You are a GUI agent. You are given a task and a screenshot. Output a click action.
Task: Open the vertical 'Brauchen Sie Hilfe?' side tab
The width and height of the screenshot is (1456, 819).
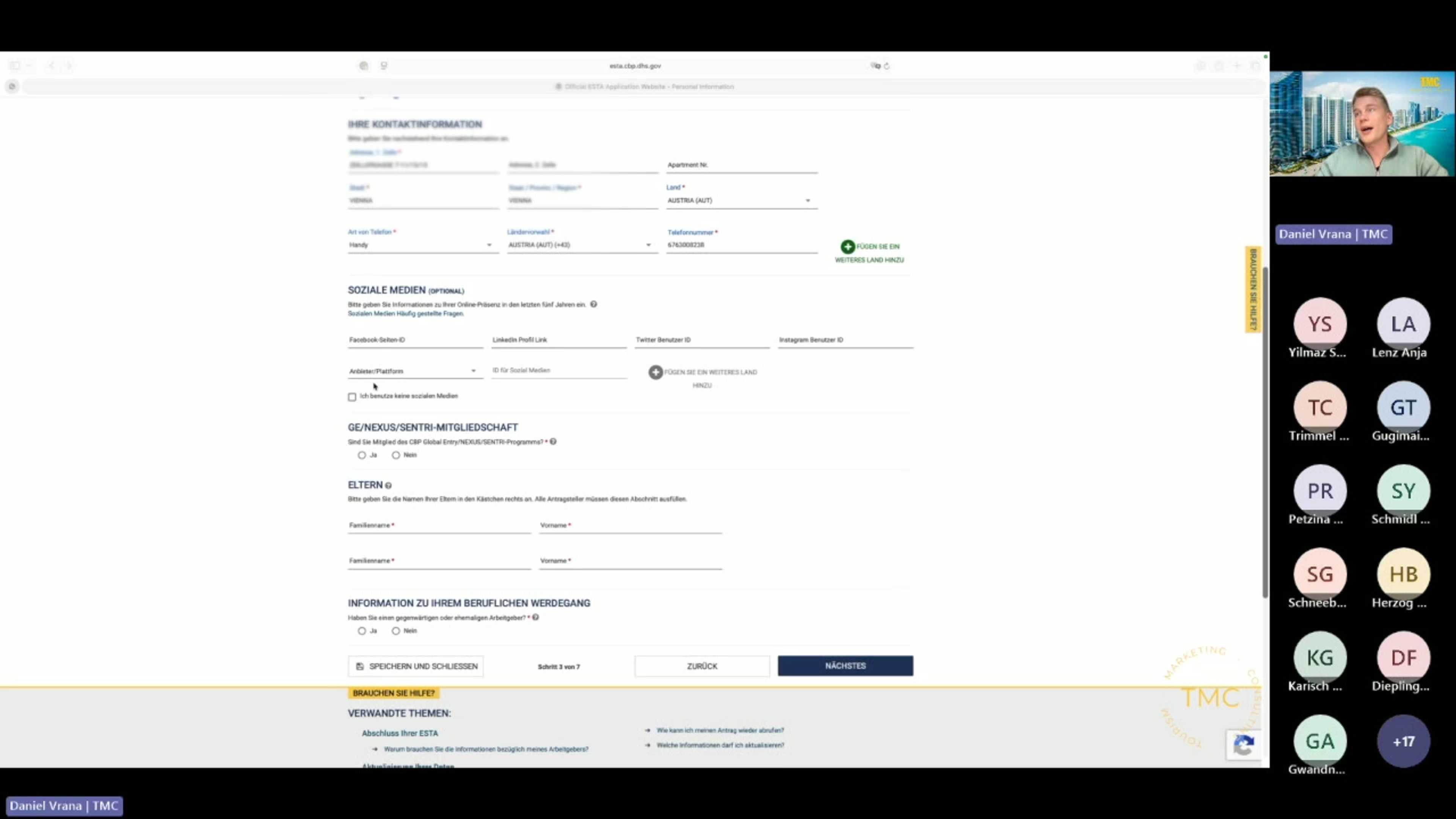click(x=1253, y=289)
